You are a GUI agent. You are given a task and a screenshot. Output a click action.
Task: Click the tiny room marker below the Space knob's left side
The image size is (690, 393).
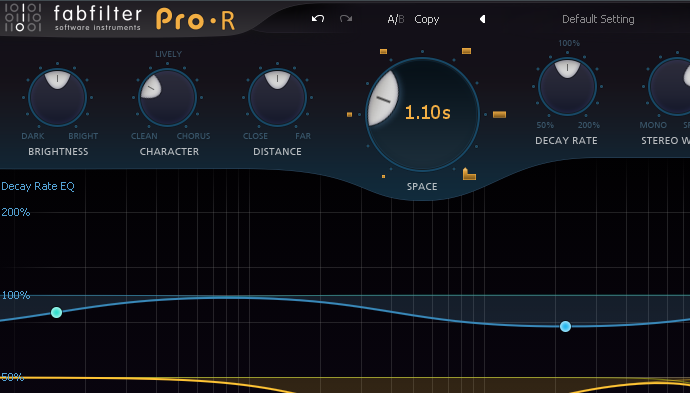pos(383,176)
